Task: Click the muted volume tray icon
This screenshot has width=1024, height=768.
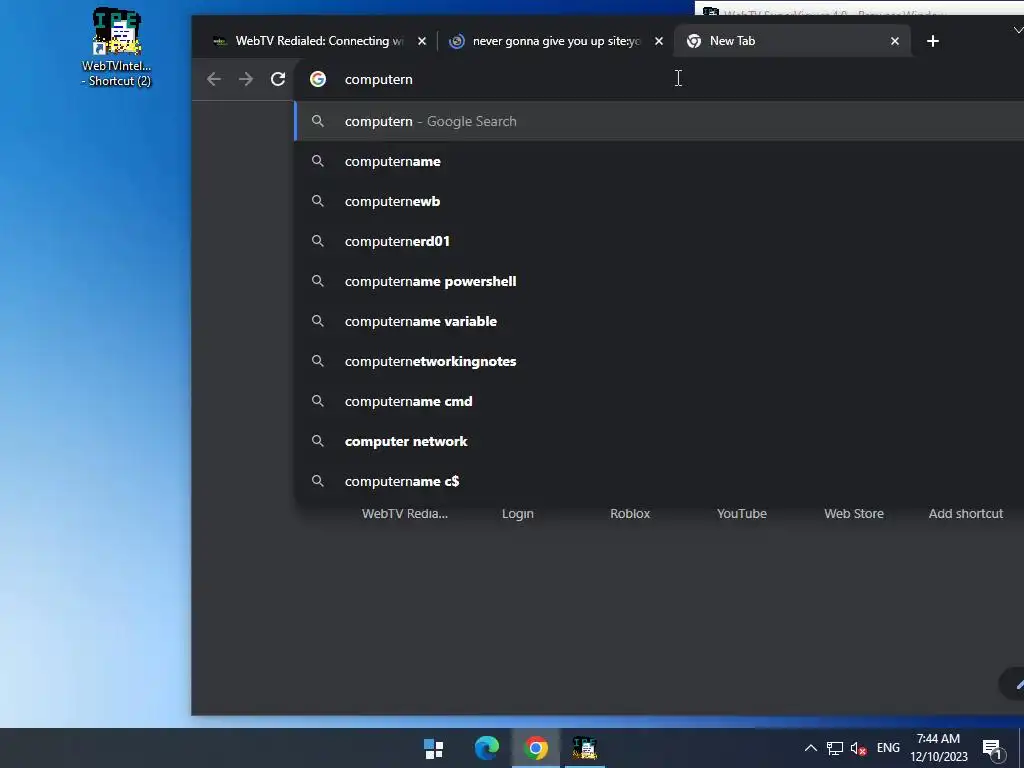Action: tap(859, 748)
